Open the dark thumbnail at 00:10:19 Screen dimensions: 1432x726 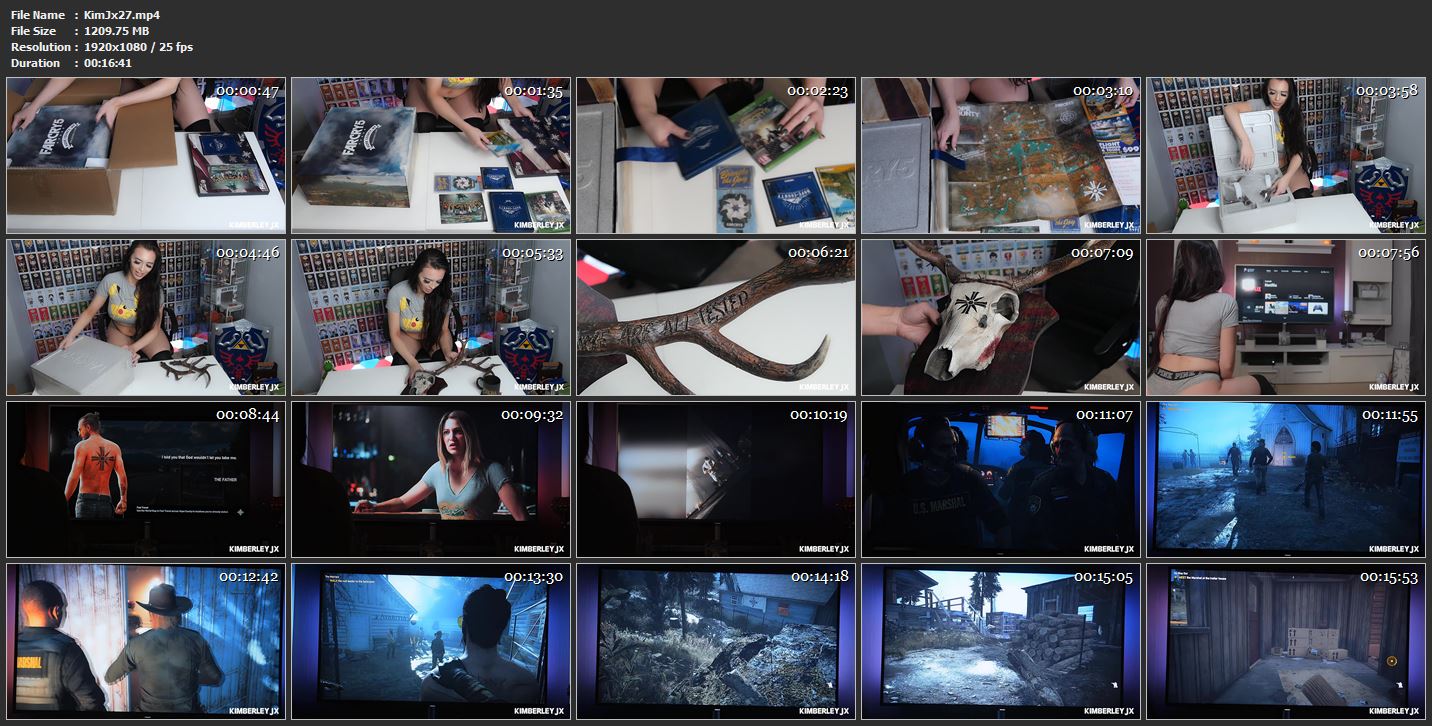[x=716, y=479]
